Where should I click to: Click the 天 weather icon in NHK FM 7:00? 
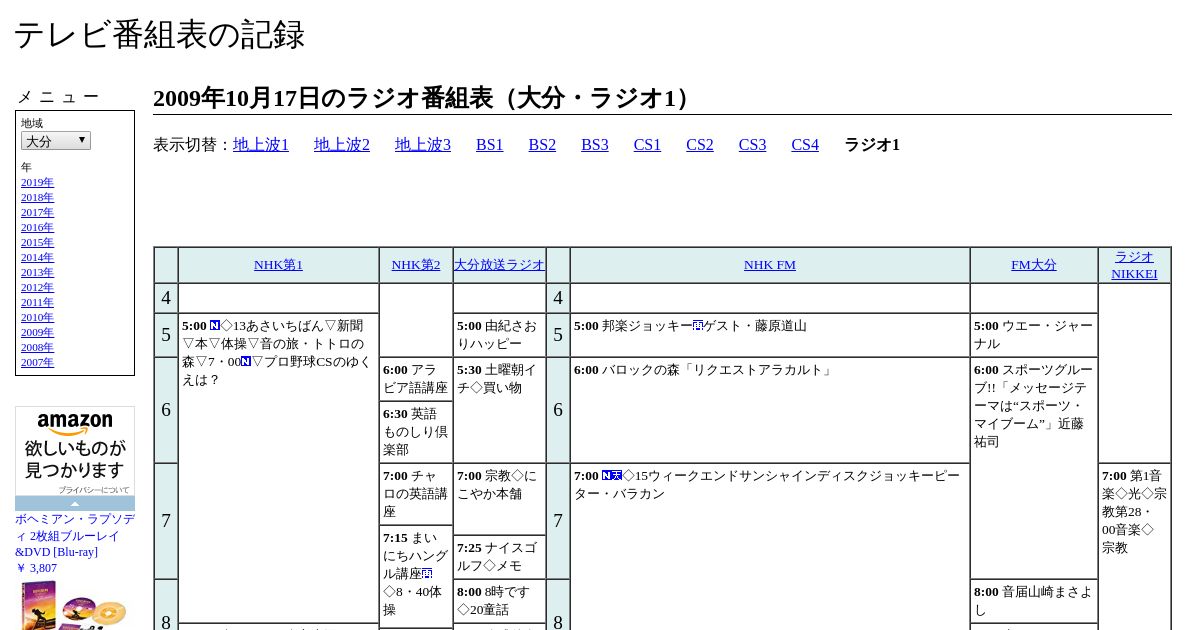[617, 475]
